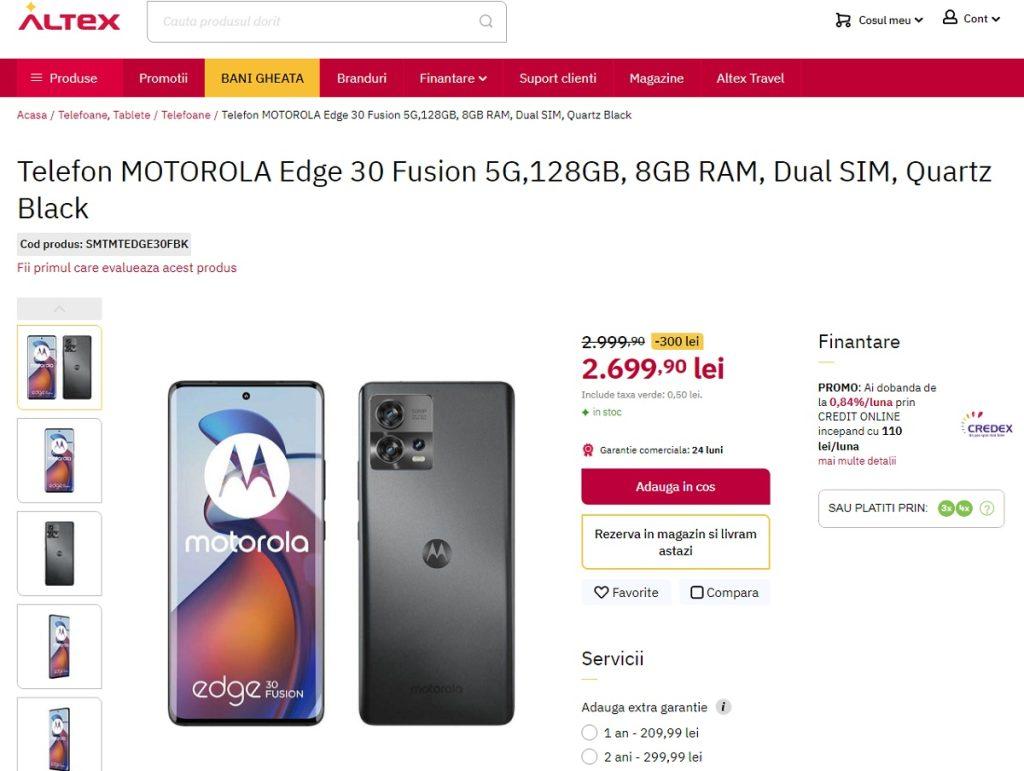Select the third product thumbnail showing phone back
This screenshot has width=1024, height=771.
click(59, 553)
